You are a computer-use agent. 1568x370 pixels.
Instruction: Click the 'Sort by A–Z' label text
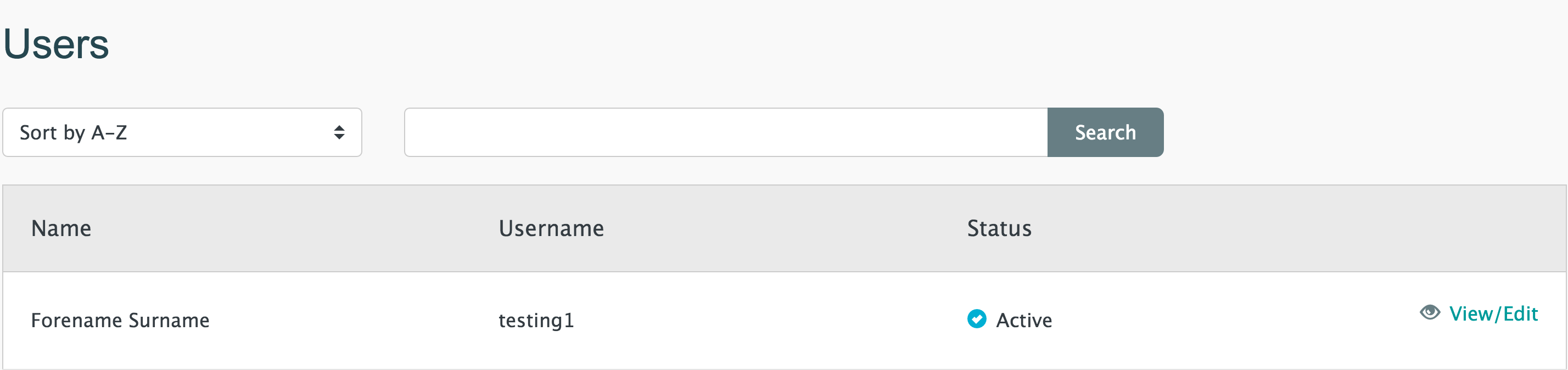point(73,133)
